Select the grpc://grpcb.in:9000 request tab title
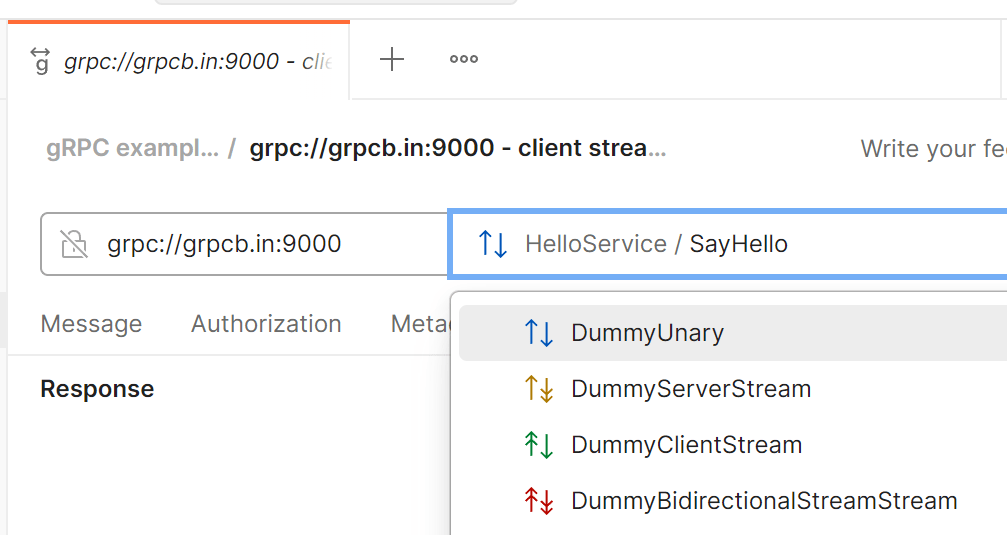 point(196,61)
